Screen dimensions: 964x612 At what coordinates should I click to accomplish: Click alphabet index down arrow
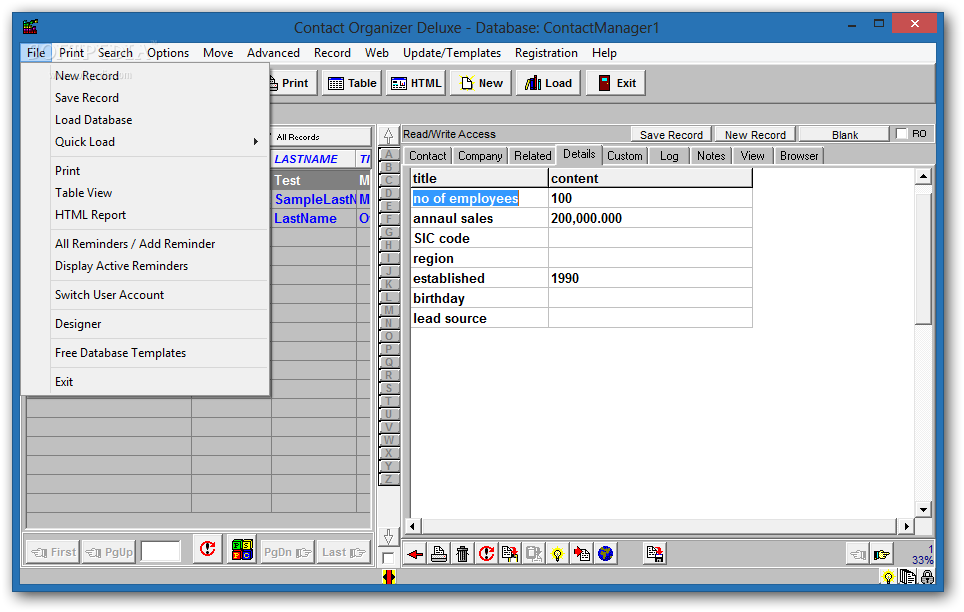pos(388,537)
